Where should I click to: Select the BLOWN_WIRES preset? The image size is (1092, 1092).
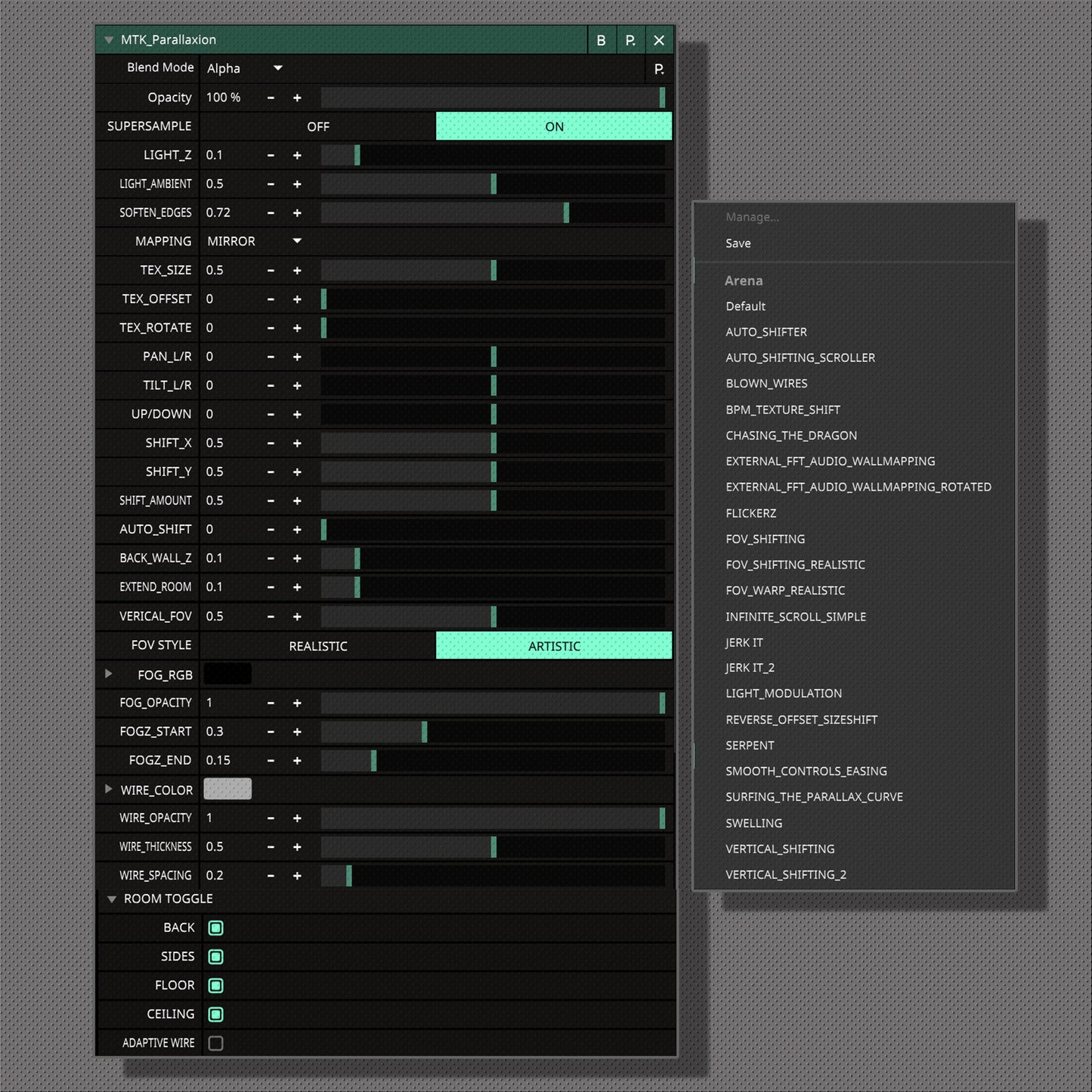pos(766,383)
